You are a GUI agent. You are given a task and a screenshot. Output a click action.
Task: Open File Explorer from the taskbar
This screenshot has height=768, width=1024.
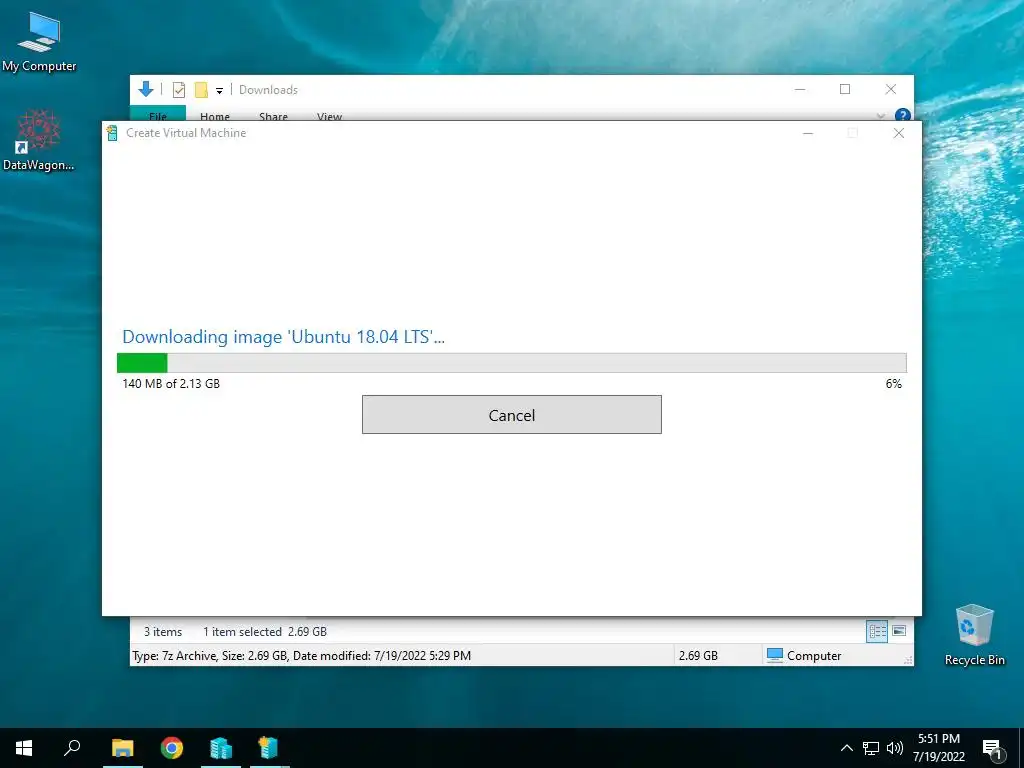pyautogui.click(x=123, y=748)
